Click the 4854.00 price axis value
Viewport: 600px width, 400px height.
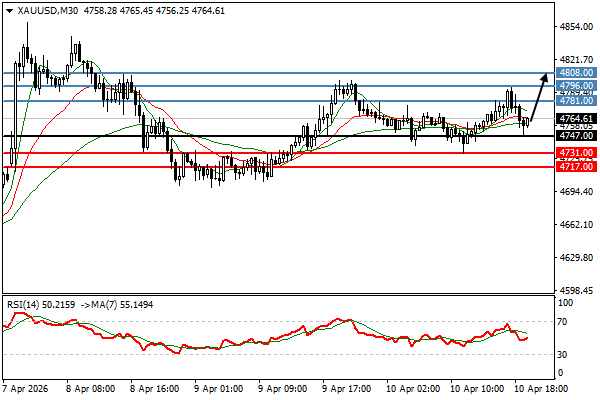(574, 27)
